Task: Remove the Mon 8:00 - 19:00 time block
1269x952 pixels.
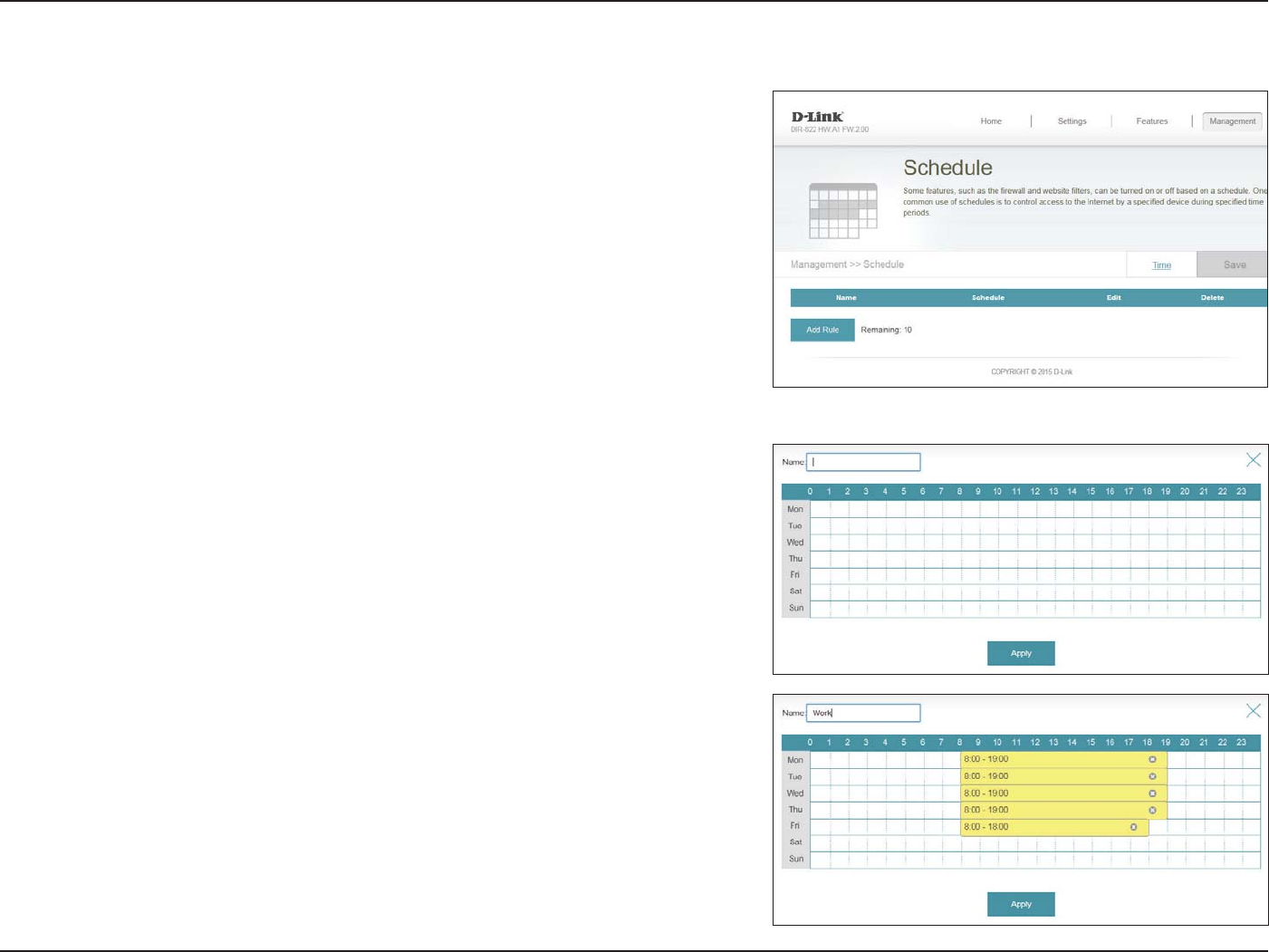Action: [1152, 760]
